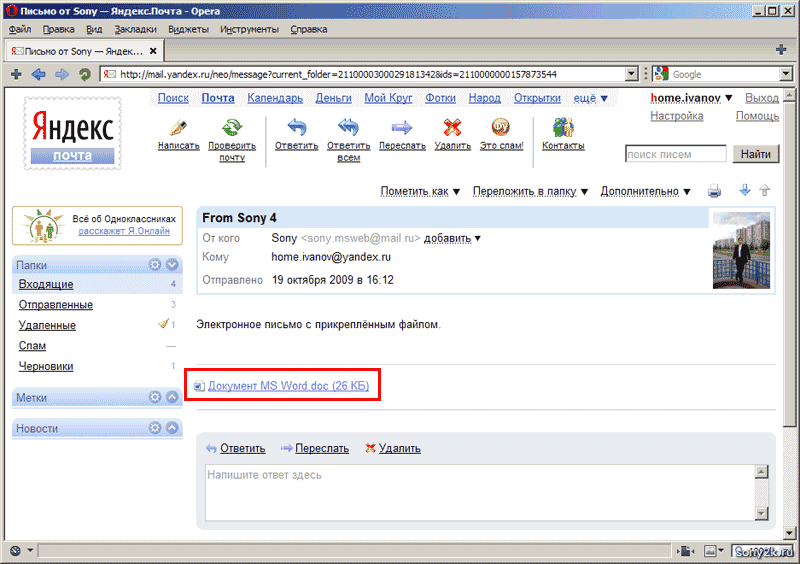This screenshot has height=564, width=800.
Task: Expand the ещё services dropdown
Action: click(x=590, y=98)
